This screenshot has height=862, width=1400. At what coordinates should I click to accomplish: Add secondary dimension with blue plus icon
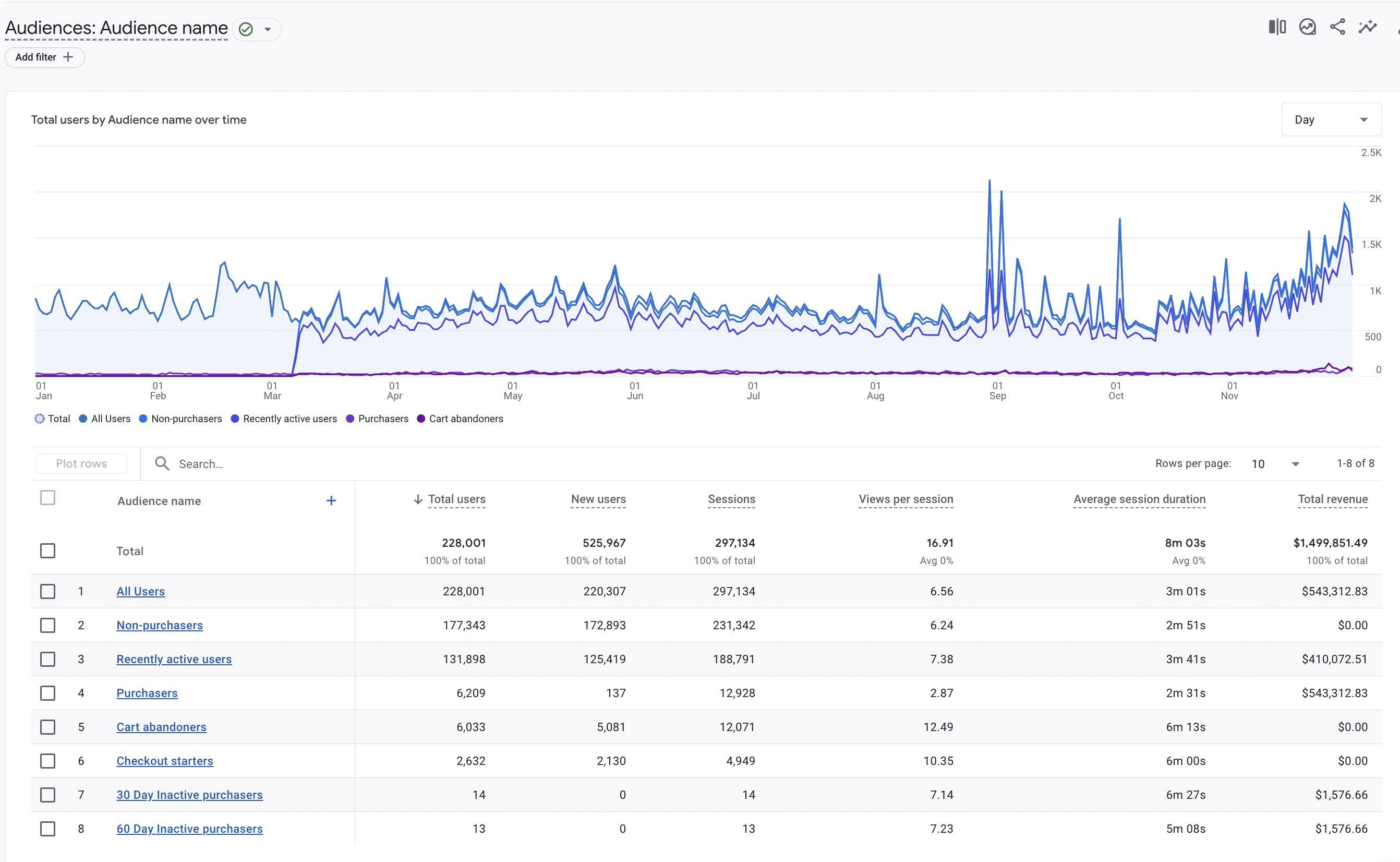tap(331, 500)
